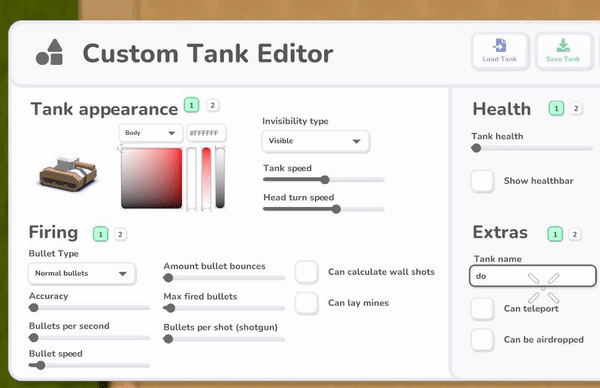
Task: Click the Tank speed slider handle
Action: 325,179
